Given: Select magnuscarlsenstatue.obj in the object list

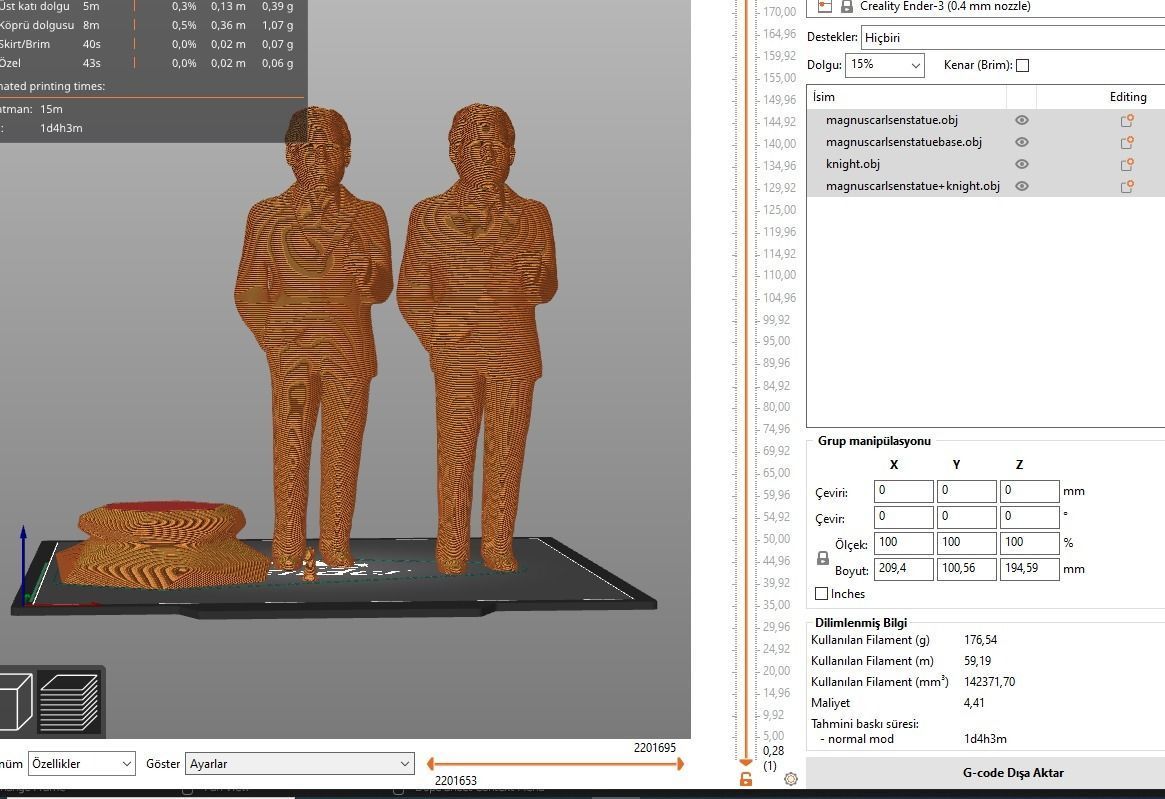Looking at the screenshot, I should coord(892,120).
